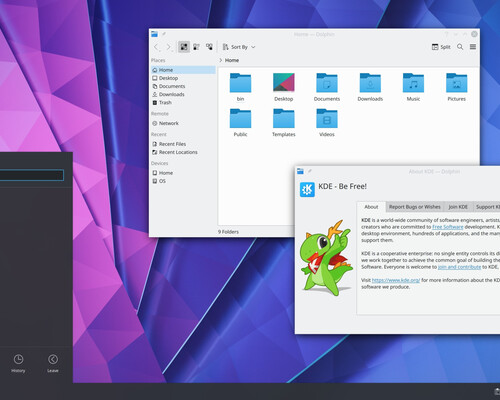Select the Music folder icon
The width and height of the screenshot is (500, 400).
[413, 83]
